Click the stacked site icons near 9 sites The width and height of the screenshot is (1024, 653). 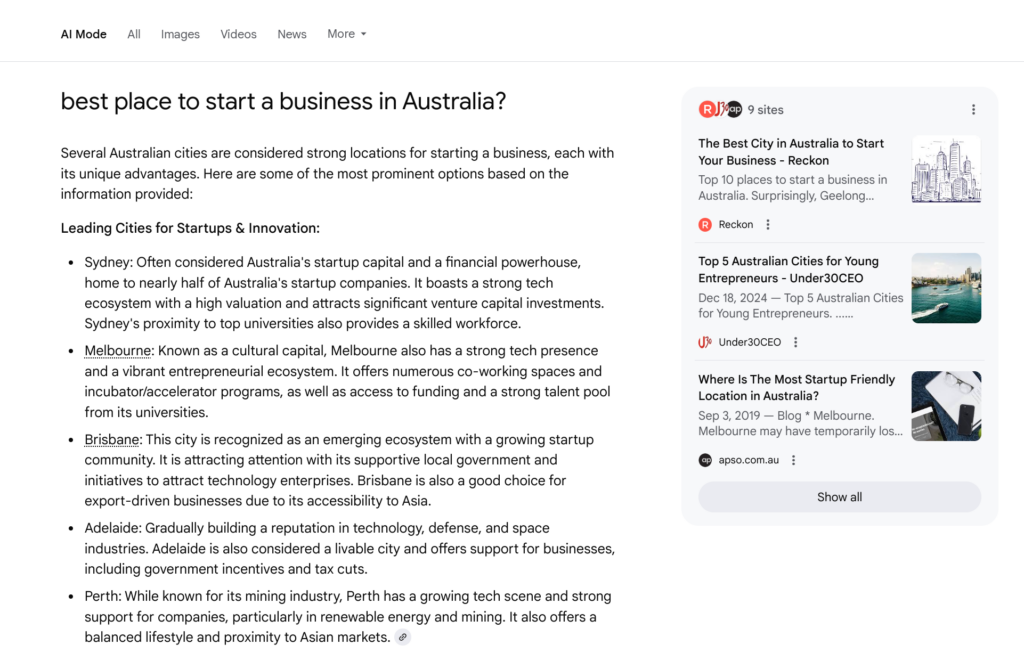click(x=720, y=109)
